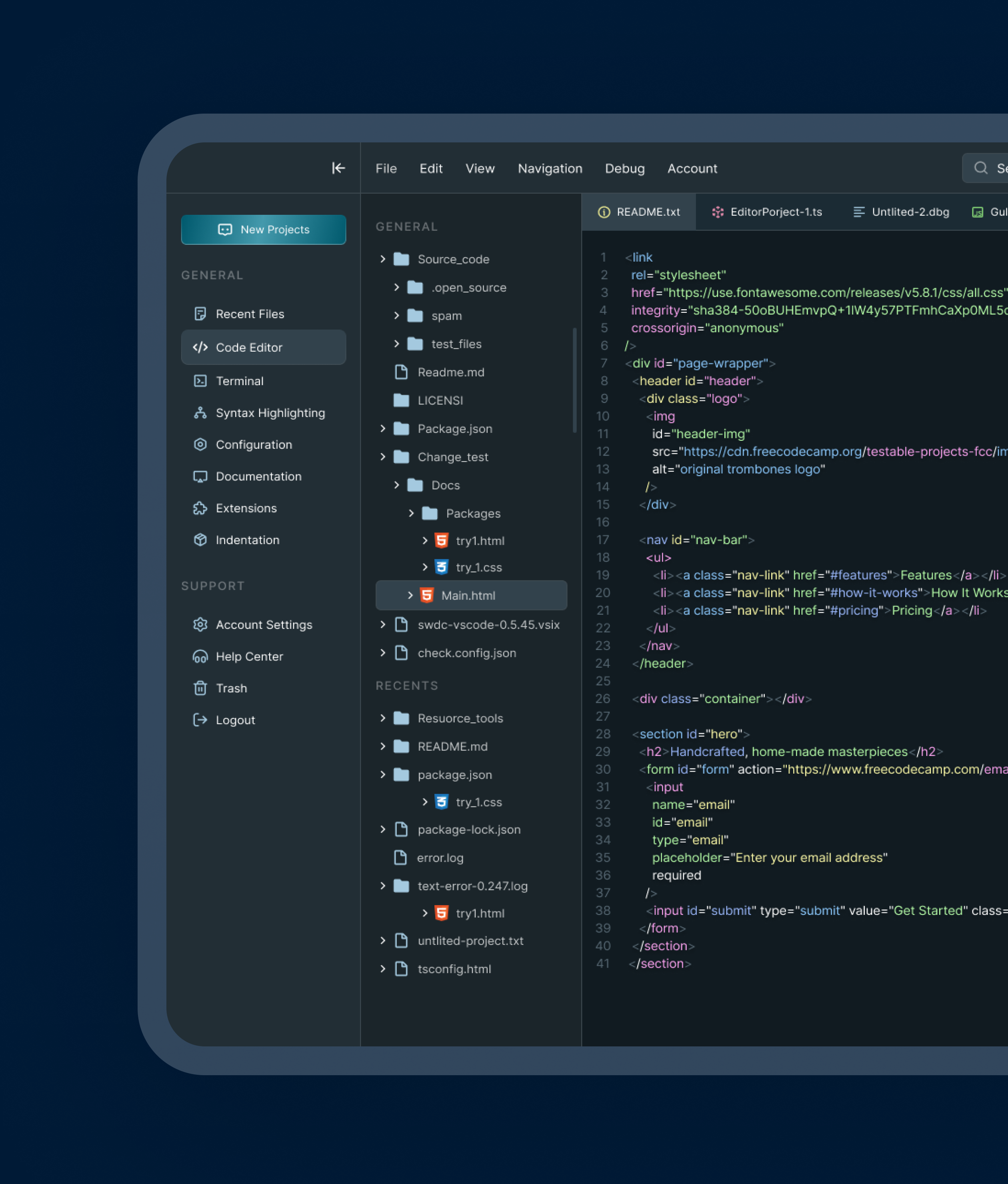Click the Help Center headphones icon

tap(200, 656)
